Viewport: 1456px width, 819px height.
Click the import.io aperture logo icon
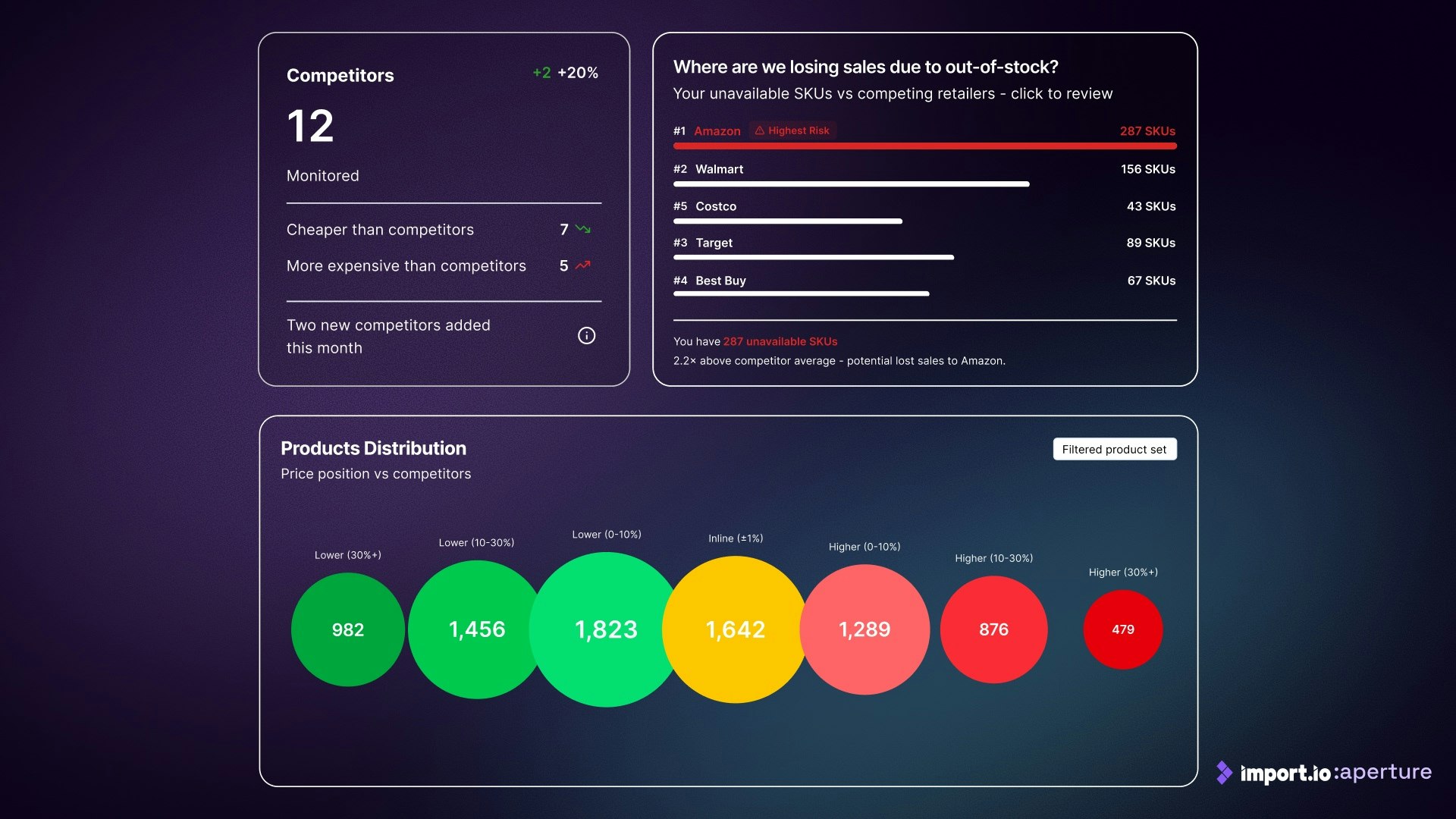[x=1224, y=772]
